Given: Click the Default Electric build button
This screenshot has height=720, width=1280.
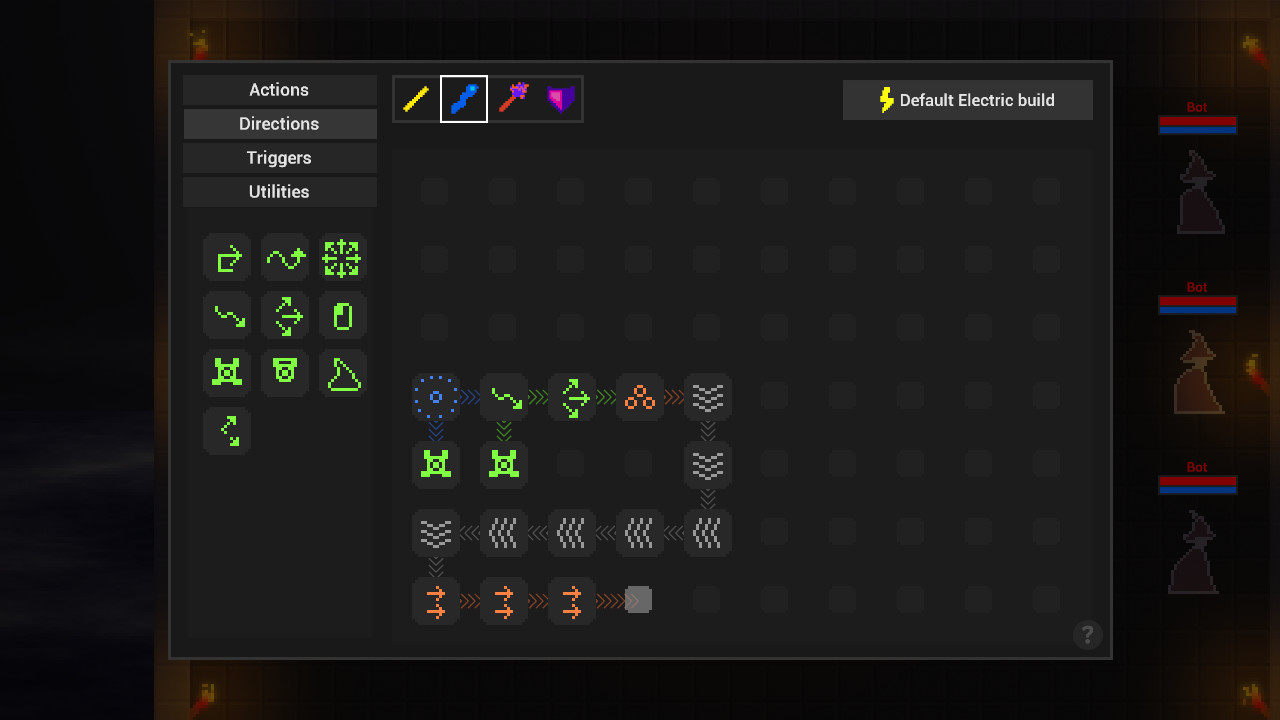Looking at the screenshot, I should pos(968,100).
